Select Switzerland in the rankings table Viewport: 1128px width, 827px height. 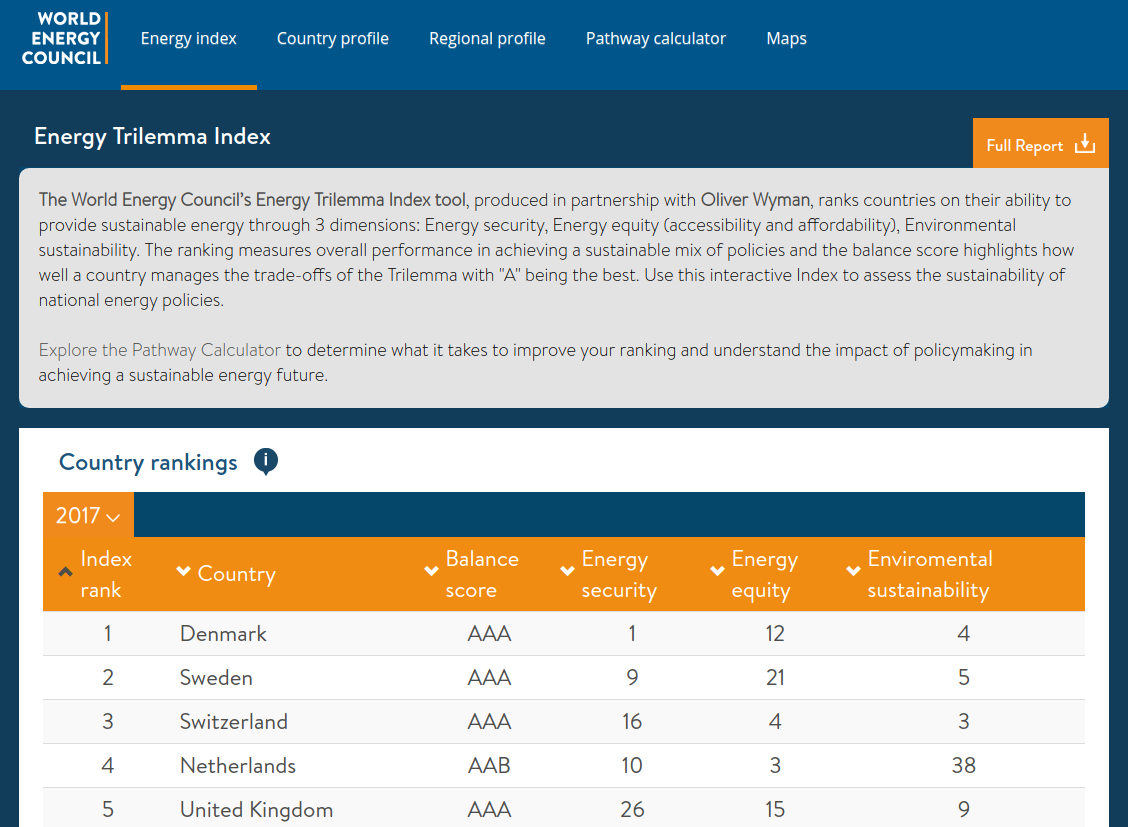pyautogui.click(x=233, y=721)
